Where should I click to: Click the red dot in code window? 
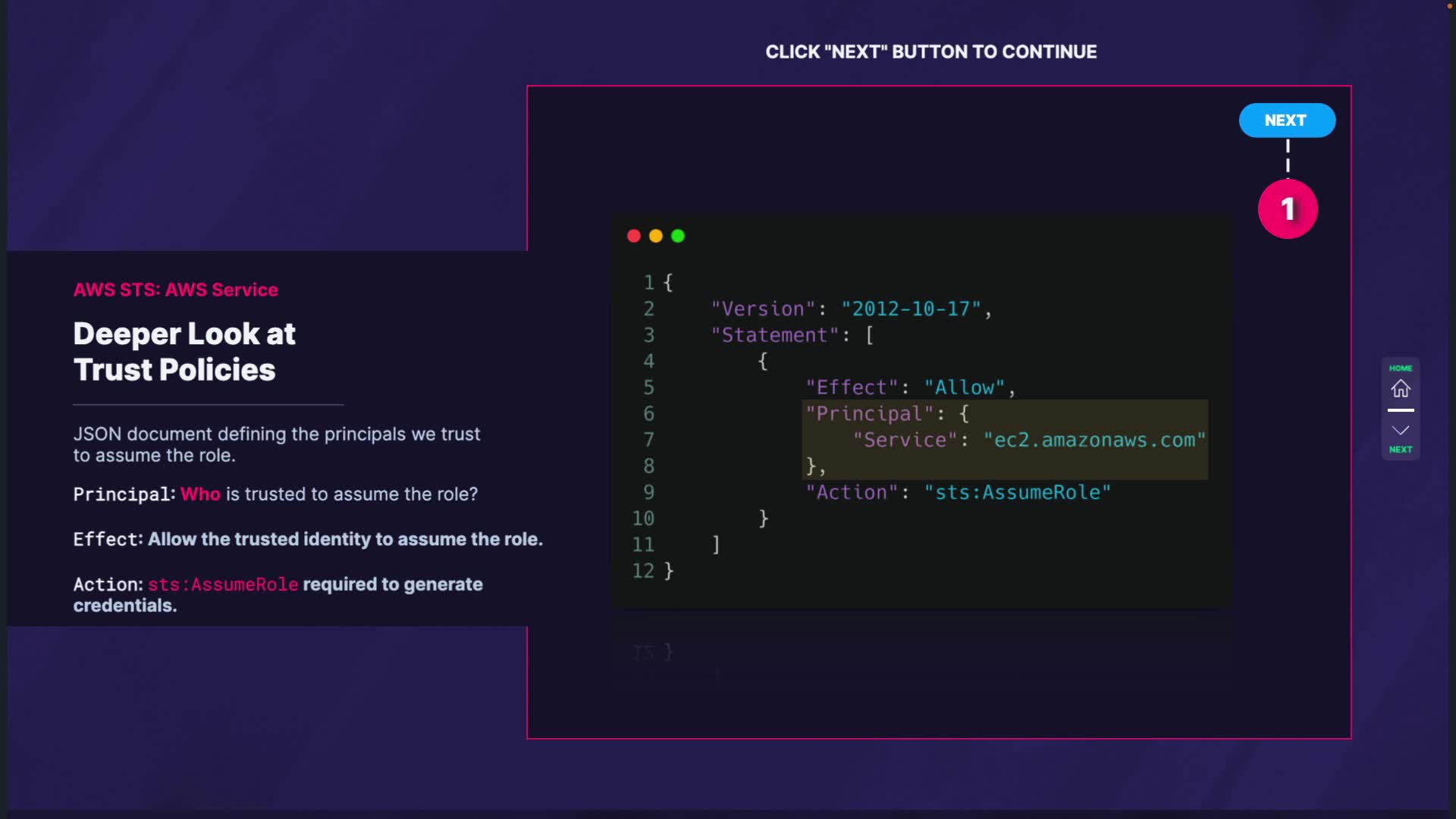pyautogui.click(x=634, y=237)
